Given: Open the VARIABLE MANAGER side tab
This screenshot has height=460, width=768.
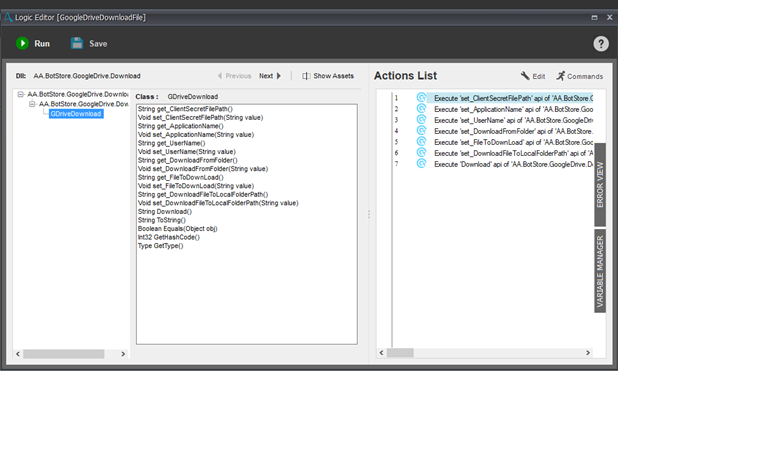Looking at the screenshot, I should pos(600,271).
